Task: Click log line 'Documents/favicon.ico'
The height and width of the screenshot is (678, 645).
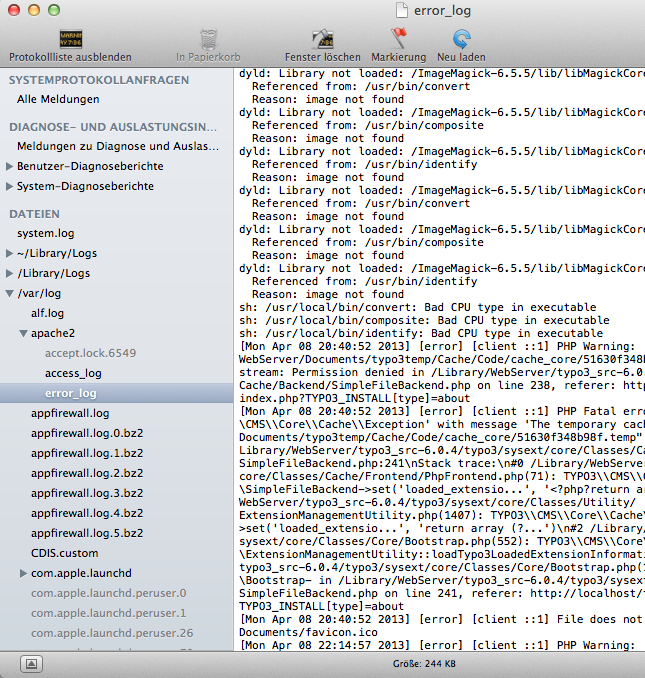Action: (308, 633)
